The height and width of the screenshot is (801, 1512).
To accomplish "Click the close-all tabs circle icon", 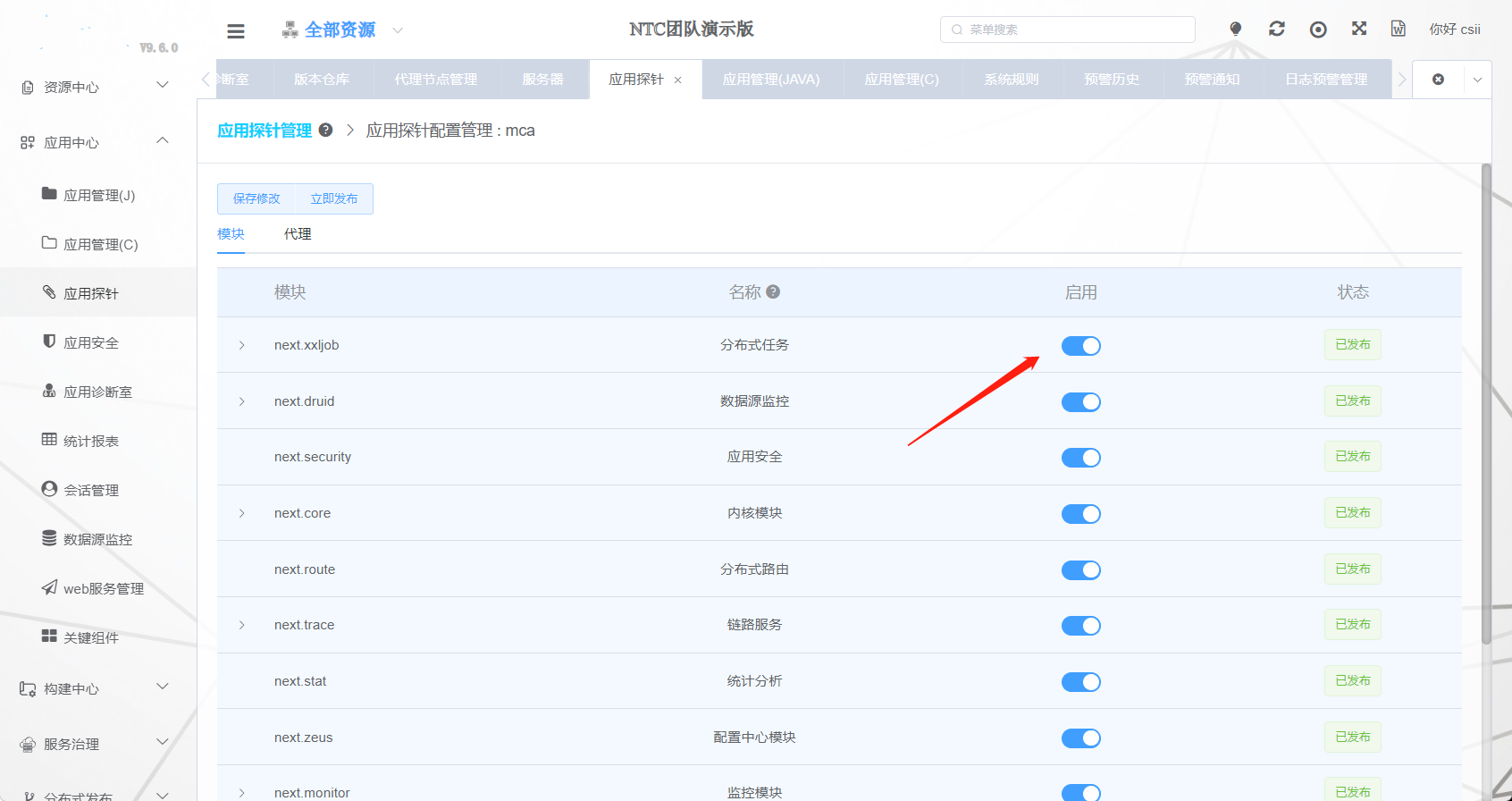I will (x=1438, y=80).
